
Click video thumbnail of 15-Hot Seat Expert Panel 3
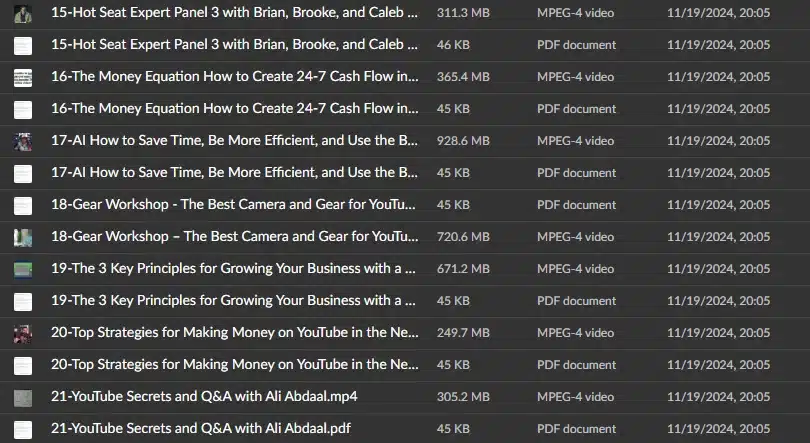[23, 14]
